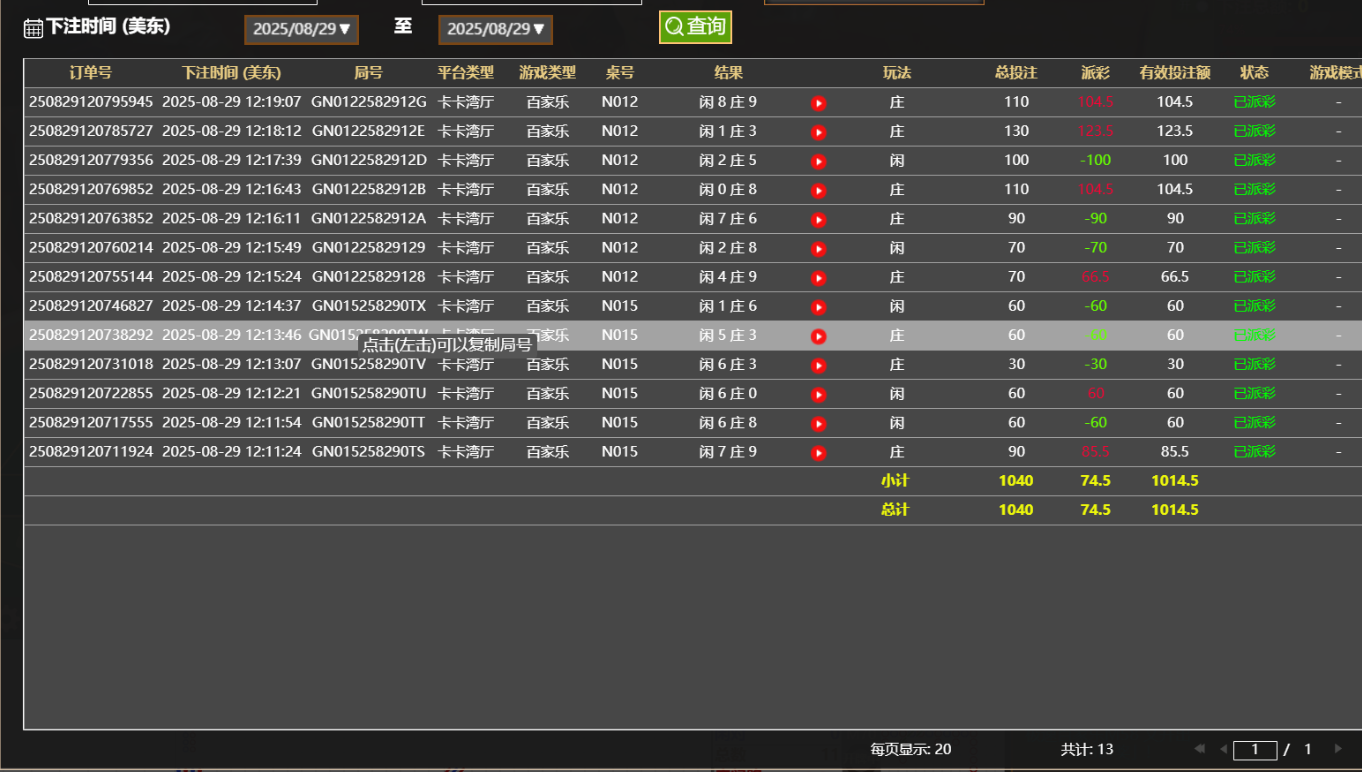Image resolution: width=1362 pixels, height=772 pixels.
Task: Copy round number GN015258290TV
Action: pos(368,365)
